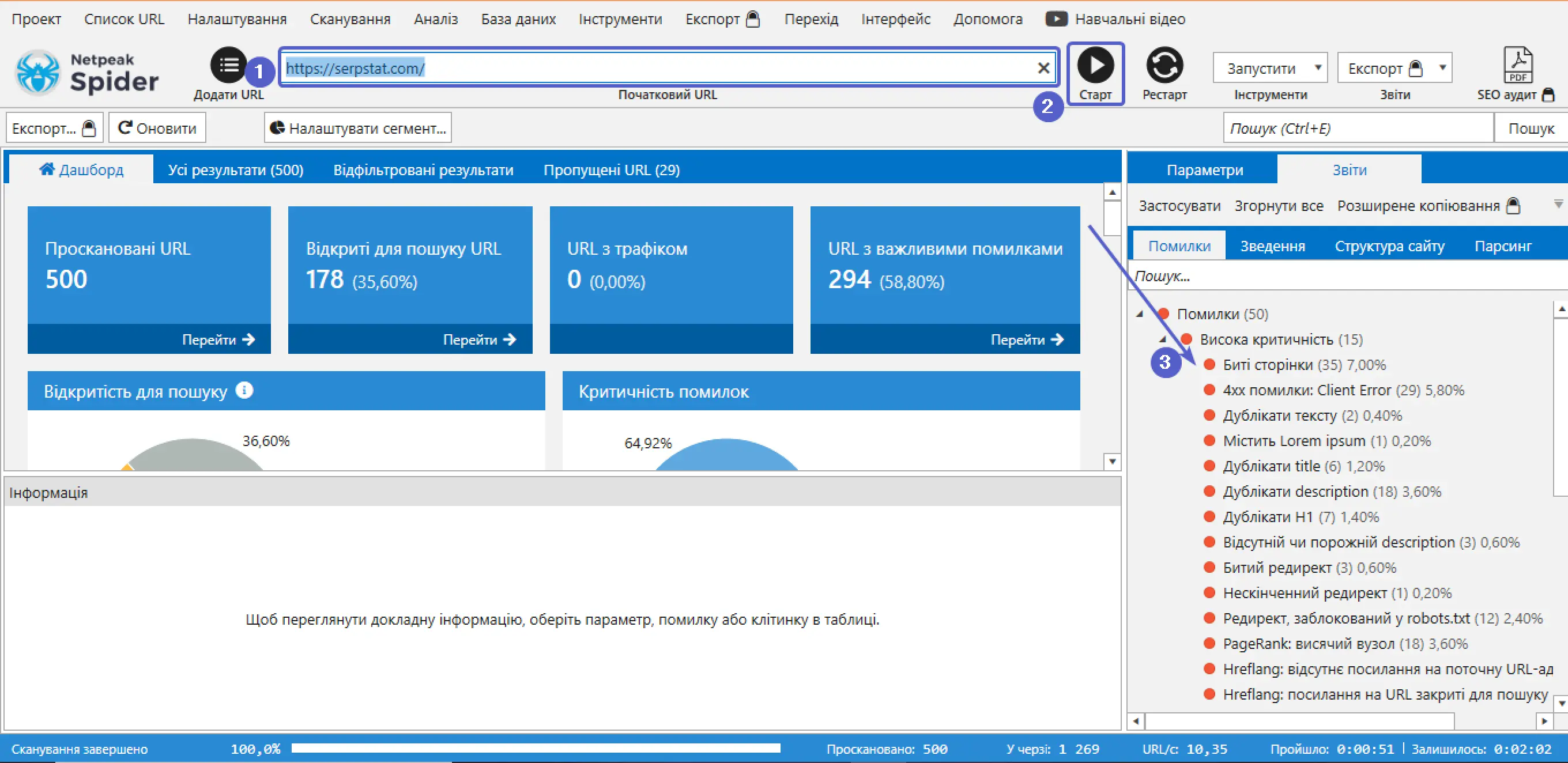Image resolution: width=1568 pixels, height=763 pixels.
Task: Click the Add URL list icon
Action: click(x=228, y=65)
